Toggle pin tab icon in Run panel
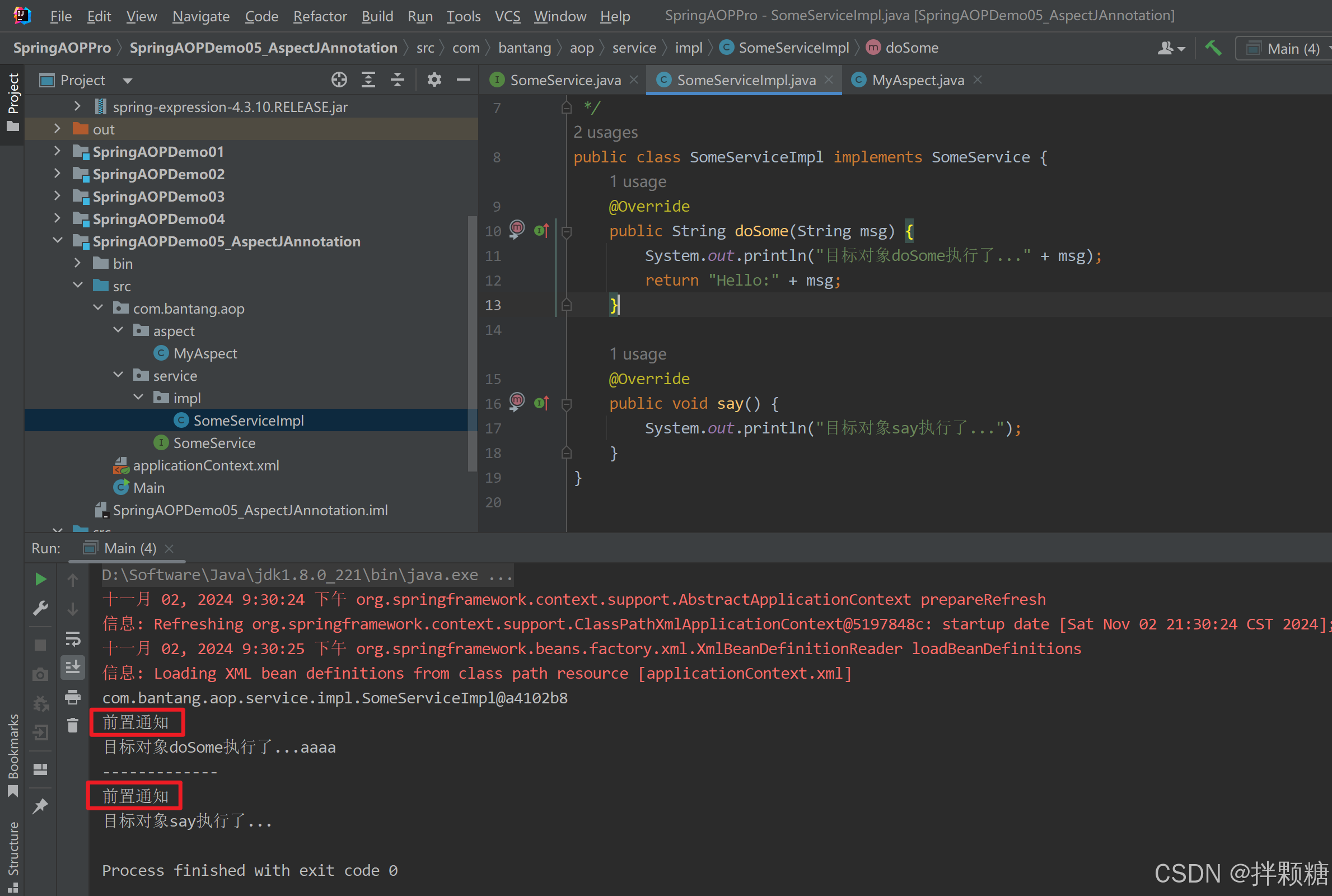 pyautogui.click(x=40, y=806)
